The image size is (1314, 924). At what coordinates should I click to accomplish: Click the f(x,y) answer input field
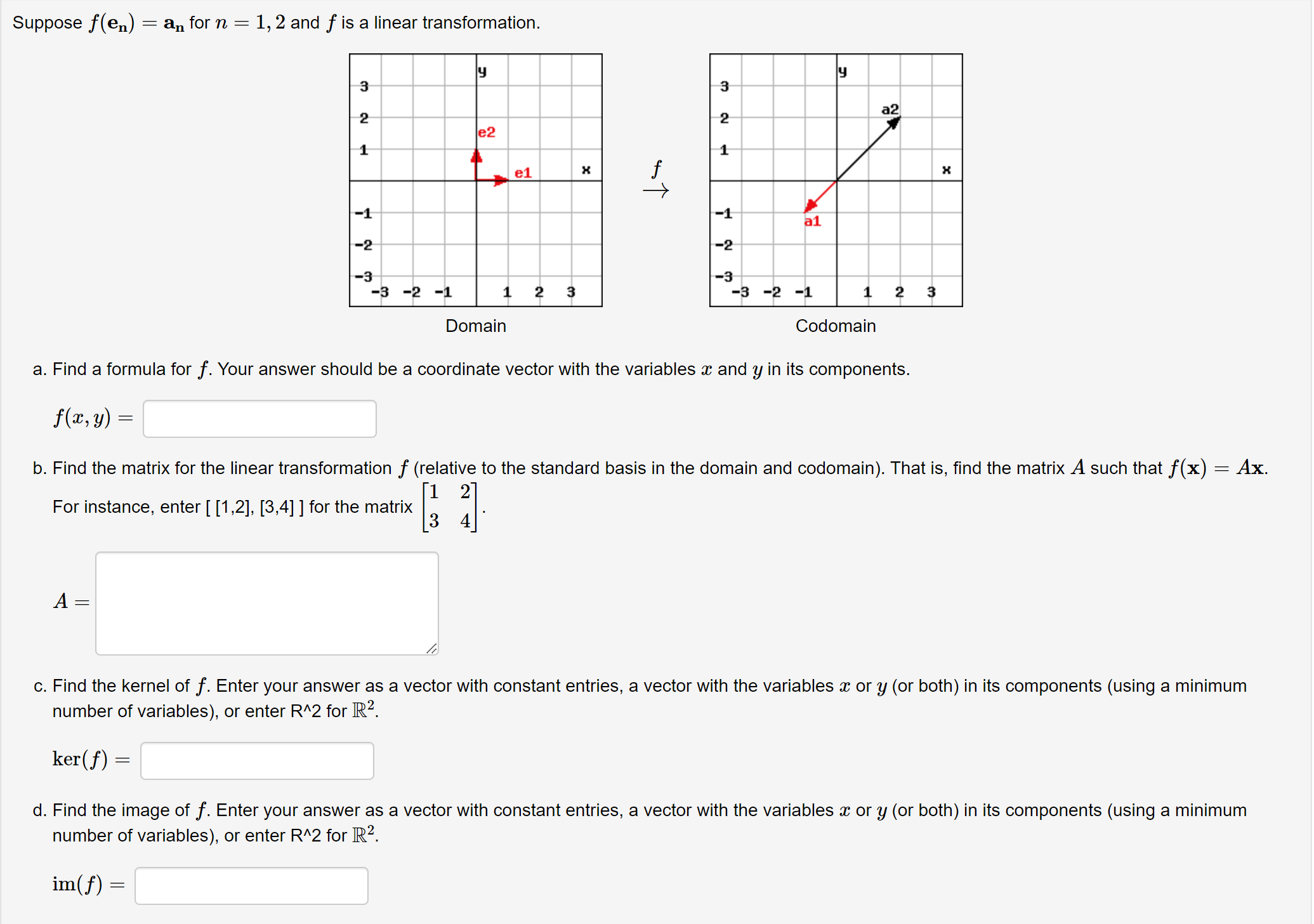[259, 418]
